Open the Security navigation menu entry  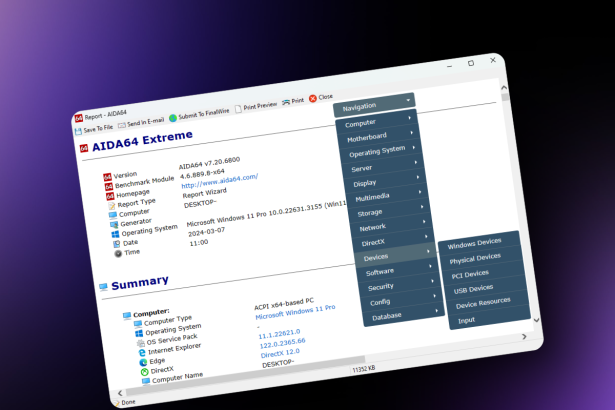tap(399, 285)
